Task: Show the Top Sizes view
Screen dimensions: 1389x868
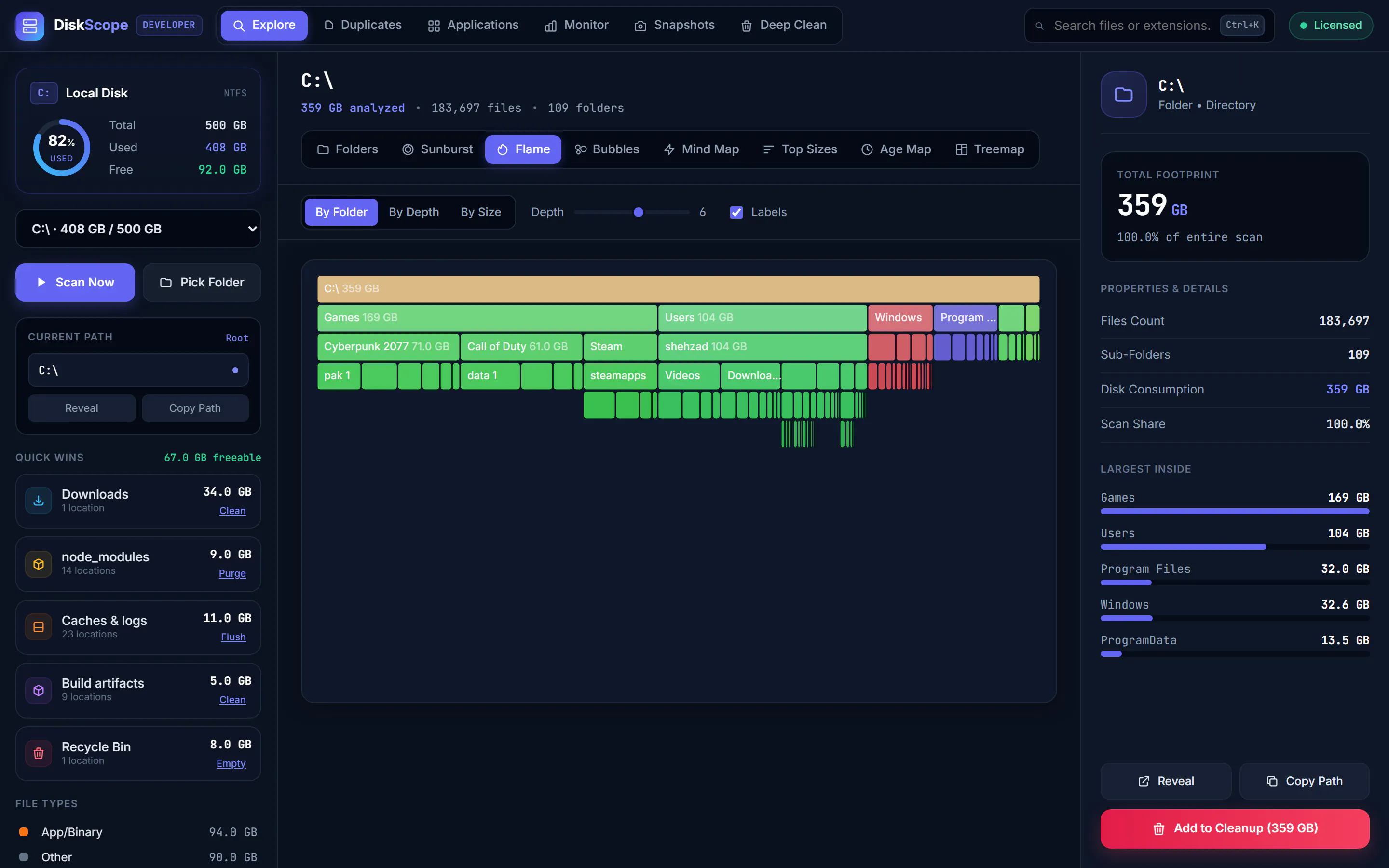Action: (x=800, y=149)
